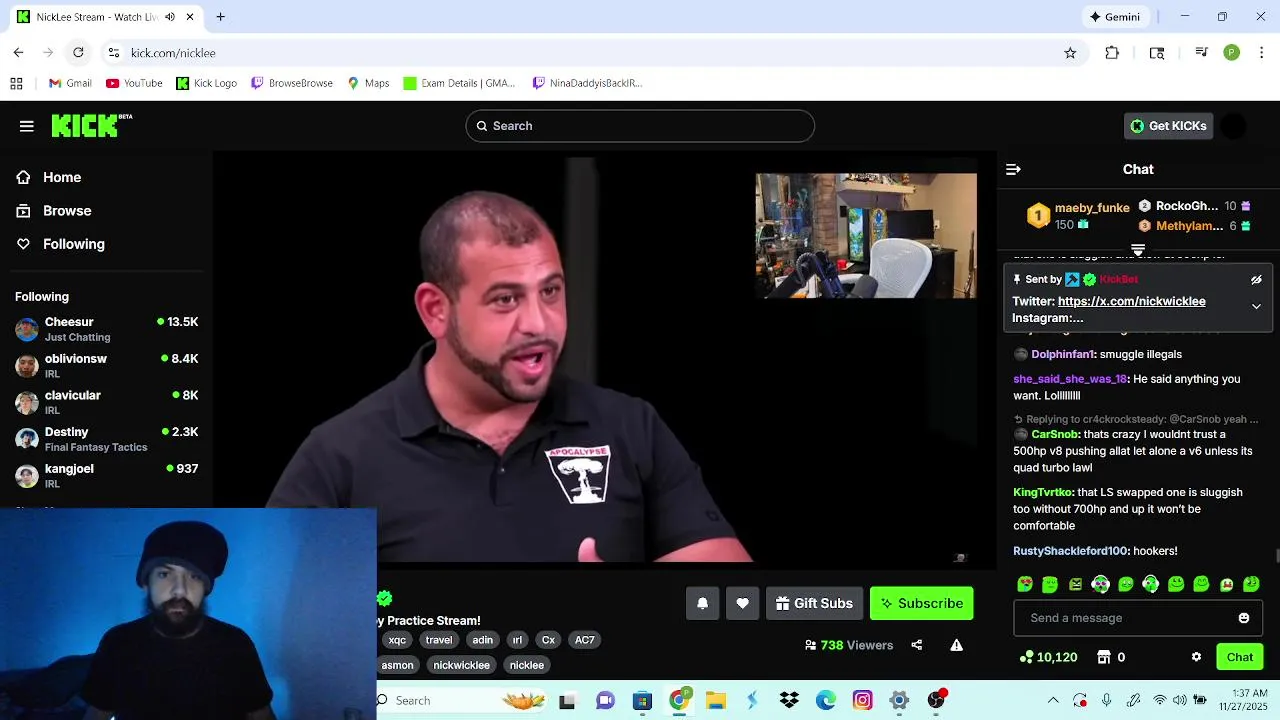The image size is (1280, 720).
Task: Report stream with the warning triangle icon
Action: point(957,645)
